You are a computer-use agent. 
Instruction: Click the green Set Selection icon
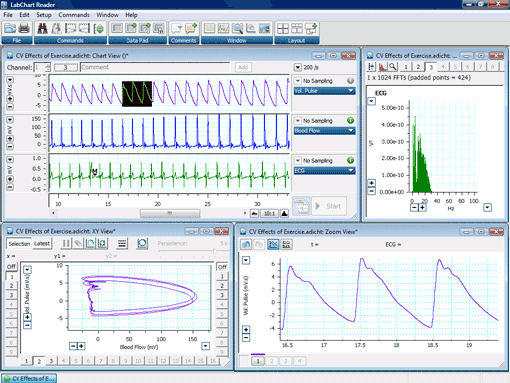[x=99, y=29]
